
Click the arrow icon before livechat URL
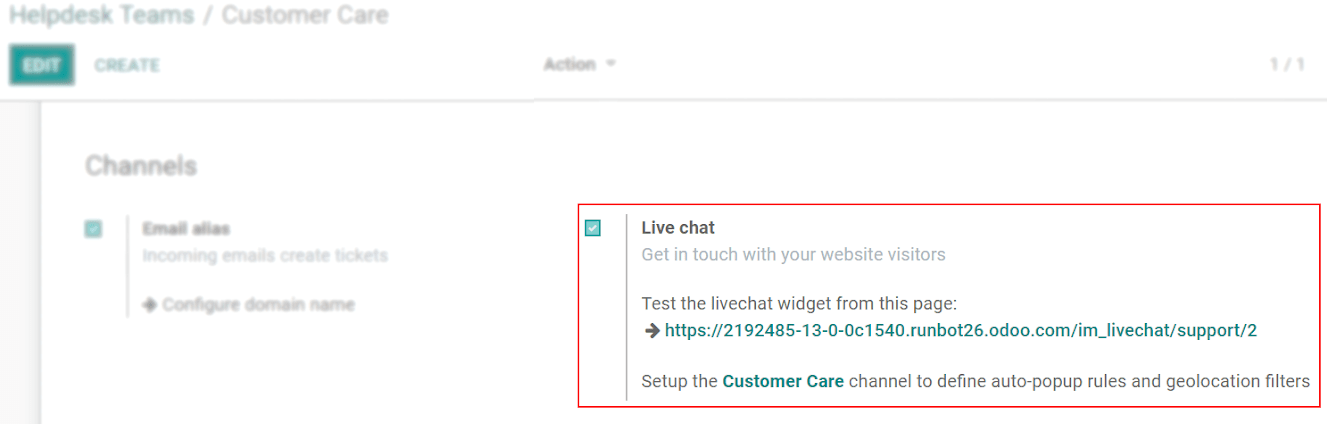pyautogui.click(x=651, y=330)
